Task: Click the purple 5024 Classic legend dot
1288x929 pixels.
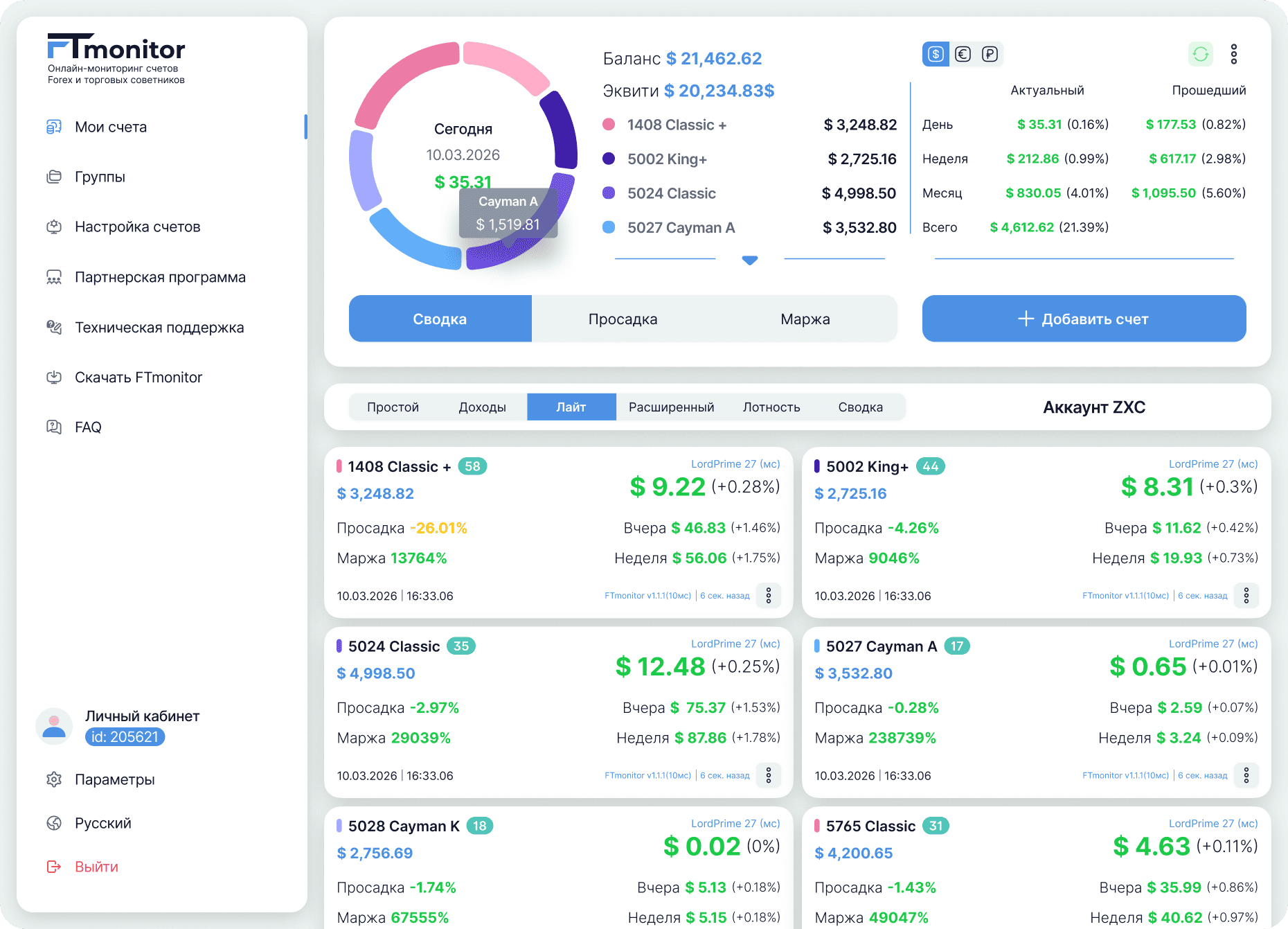Action: tap(609, 193)
